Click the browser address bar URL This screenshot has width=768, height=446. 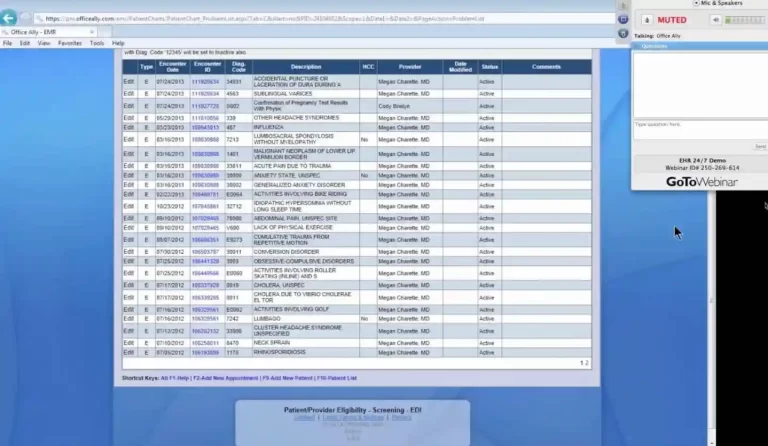[264, 19]
